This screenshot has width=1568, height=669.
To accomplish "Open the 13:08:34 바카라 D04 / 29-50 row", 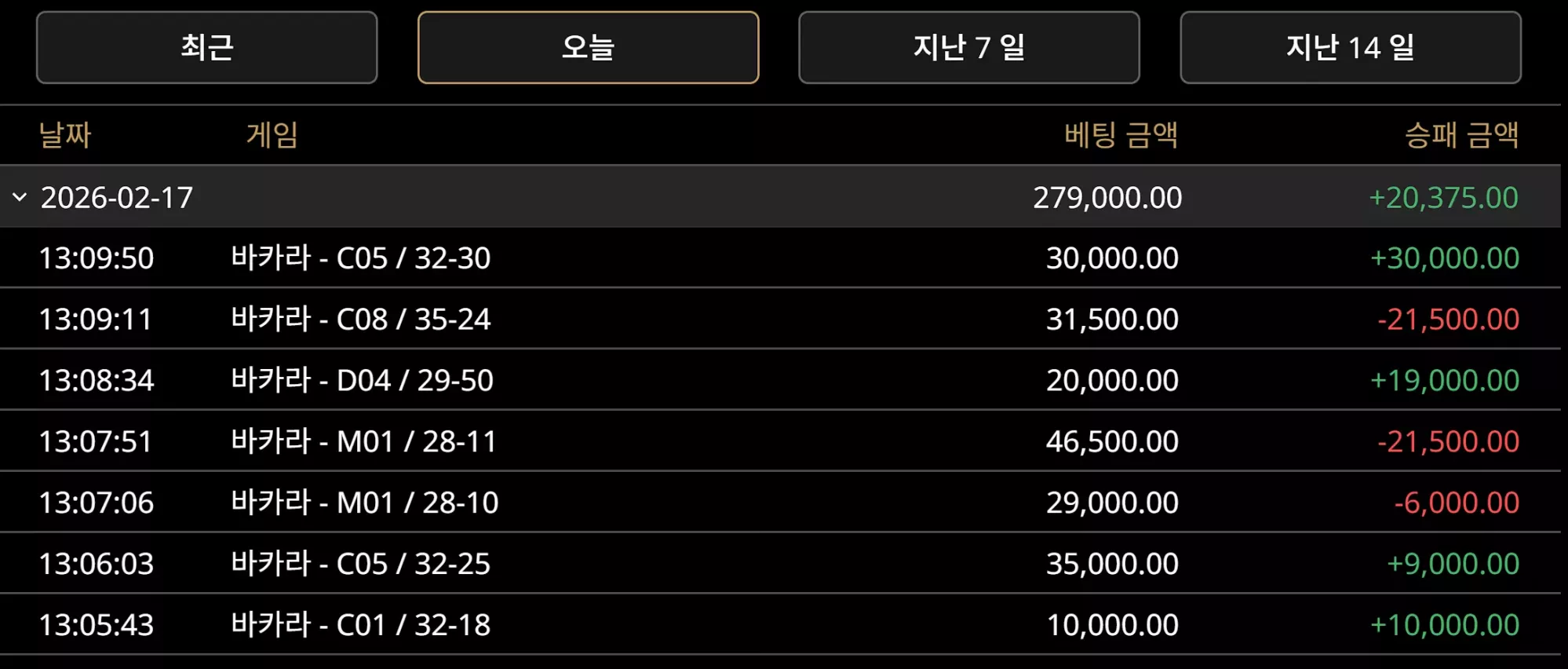I will point(780,380).
